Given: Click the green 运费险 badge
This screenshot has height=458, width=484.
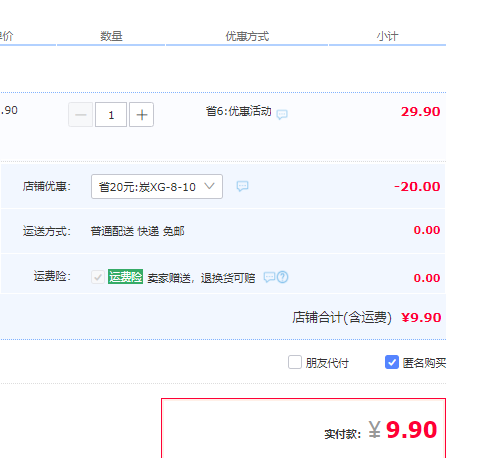Looking at the screenshot, I should pos(125,277).
